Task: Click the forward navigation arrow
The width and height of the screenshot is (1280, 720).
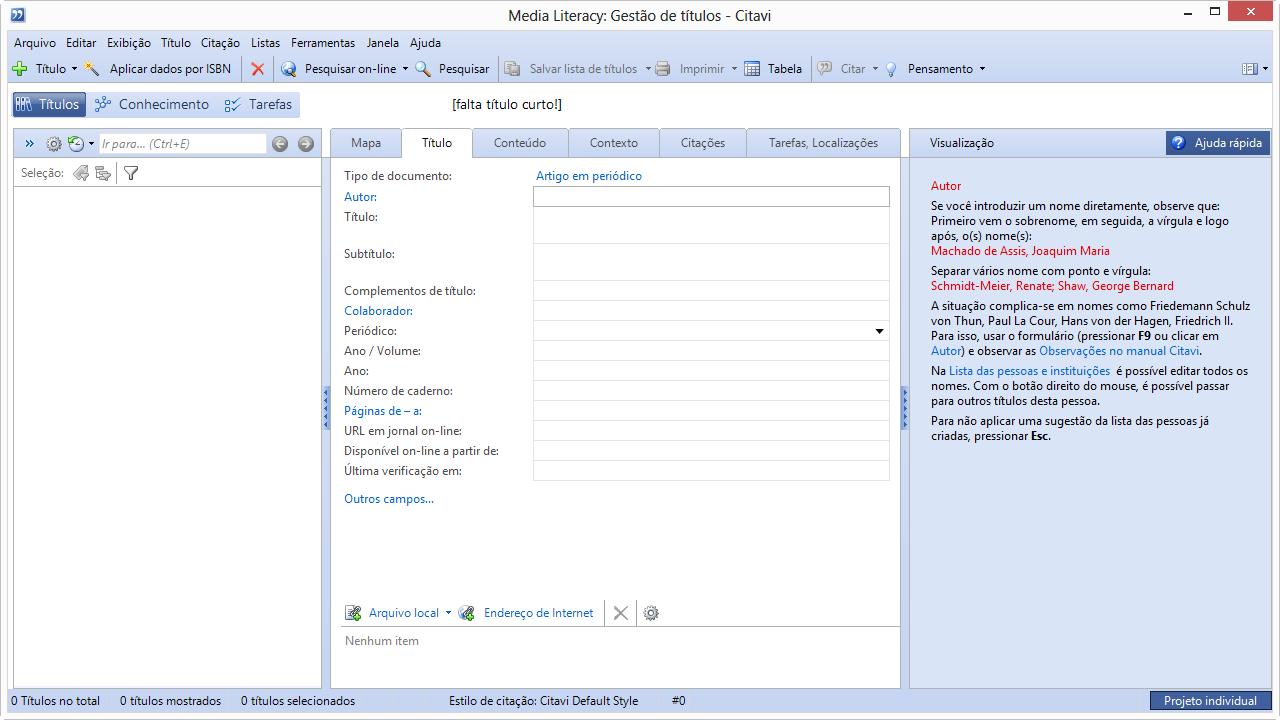Action: click(306, 144)
